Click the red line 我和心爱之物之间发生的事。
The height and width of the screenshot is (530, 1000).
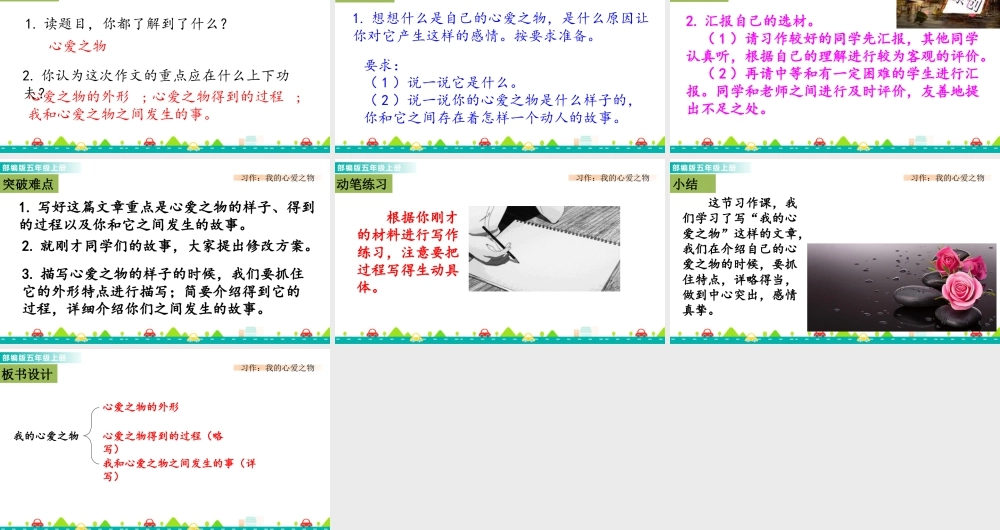click(x=121, y=115)
